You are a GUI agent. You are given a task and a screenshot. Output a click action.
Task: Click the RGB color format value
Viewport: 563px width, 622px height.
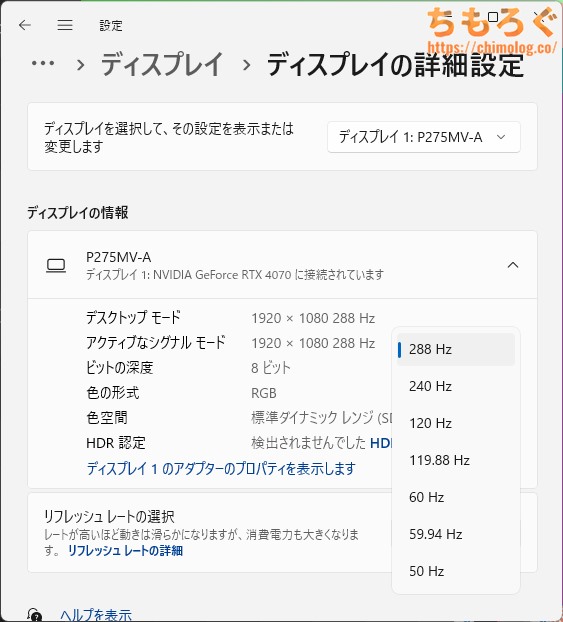[264, 393]
